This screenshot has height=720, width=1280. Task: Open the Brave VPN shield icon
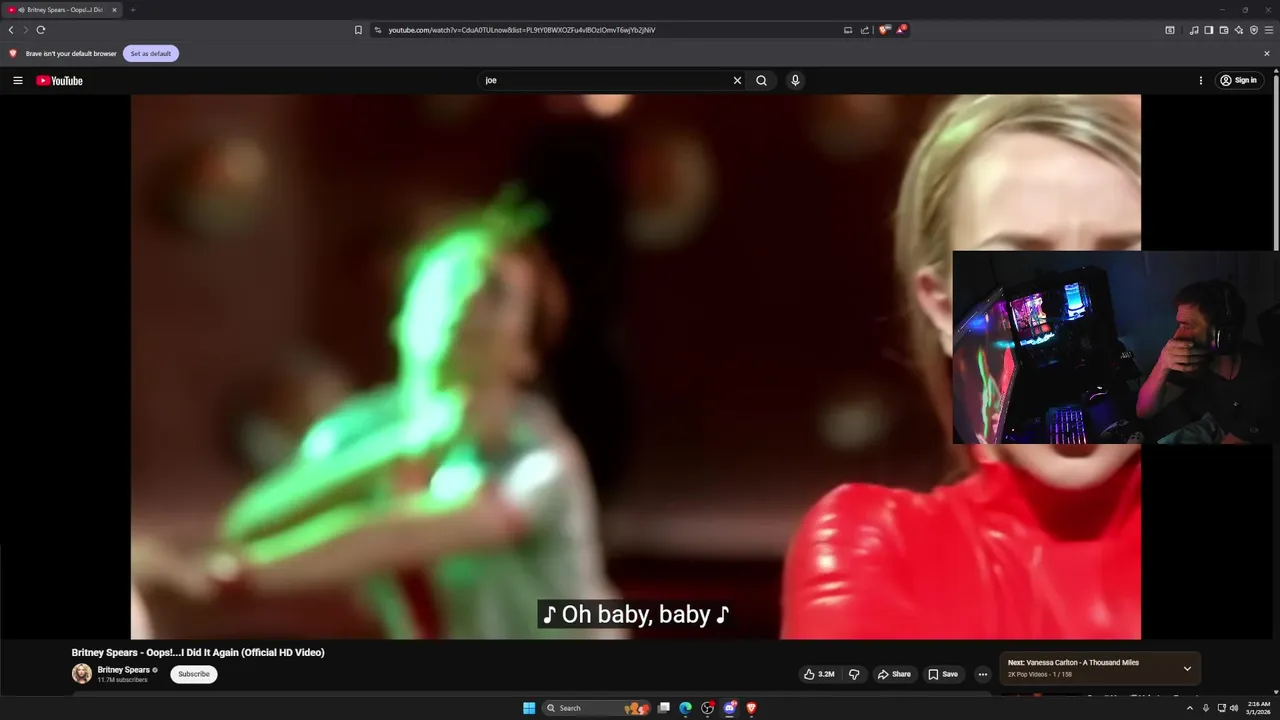1254,30
